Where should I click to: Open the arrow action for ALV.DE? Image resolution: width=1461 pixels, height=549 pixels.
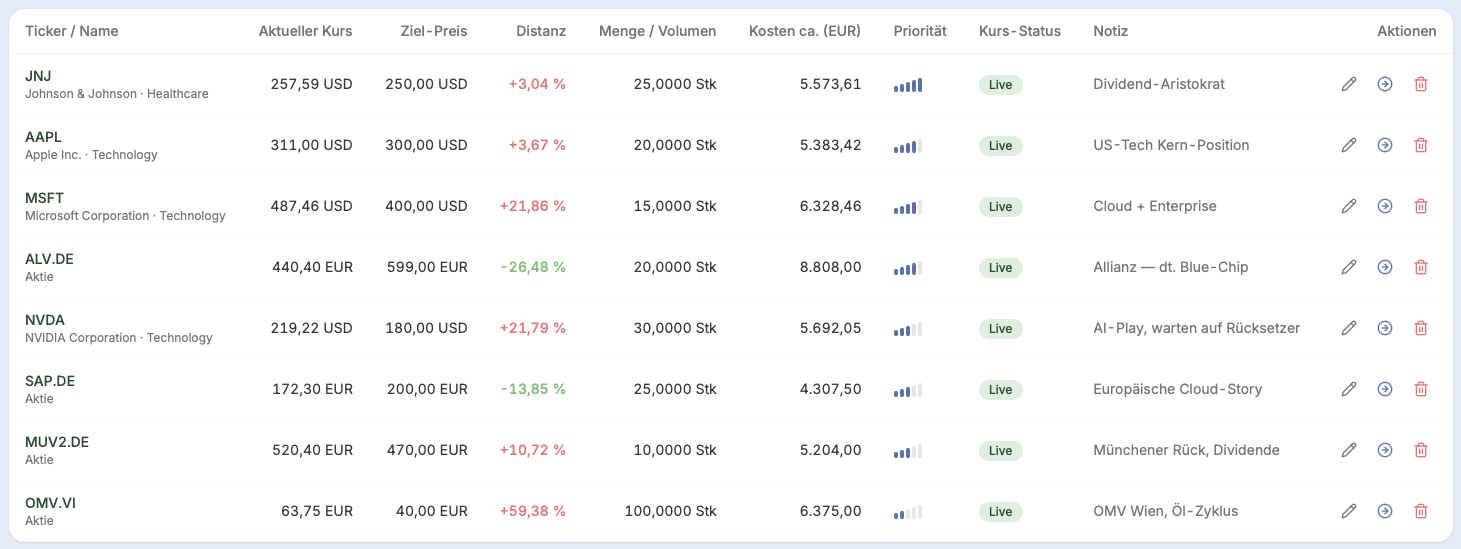pos(1385,268)
